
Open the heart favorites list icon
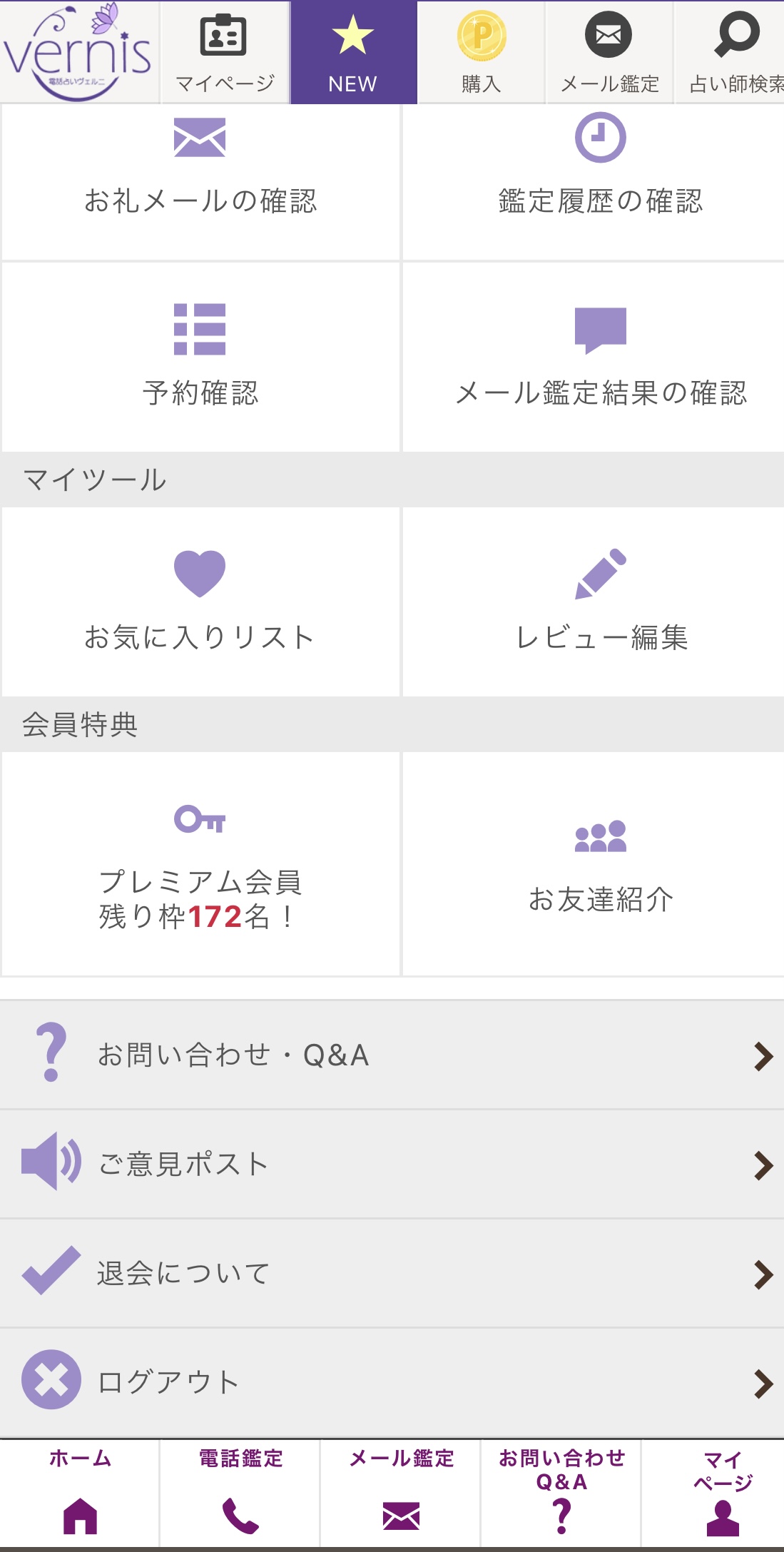click(x=200, y=573)
